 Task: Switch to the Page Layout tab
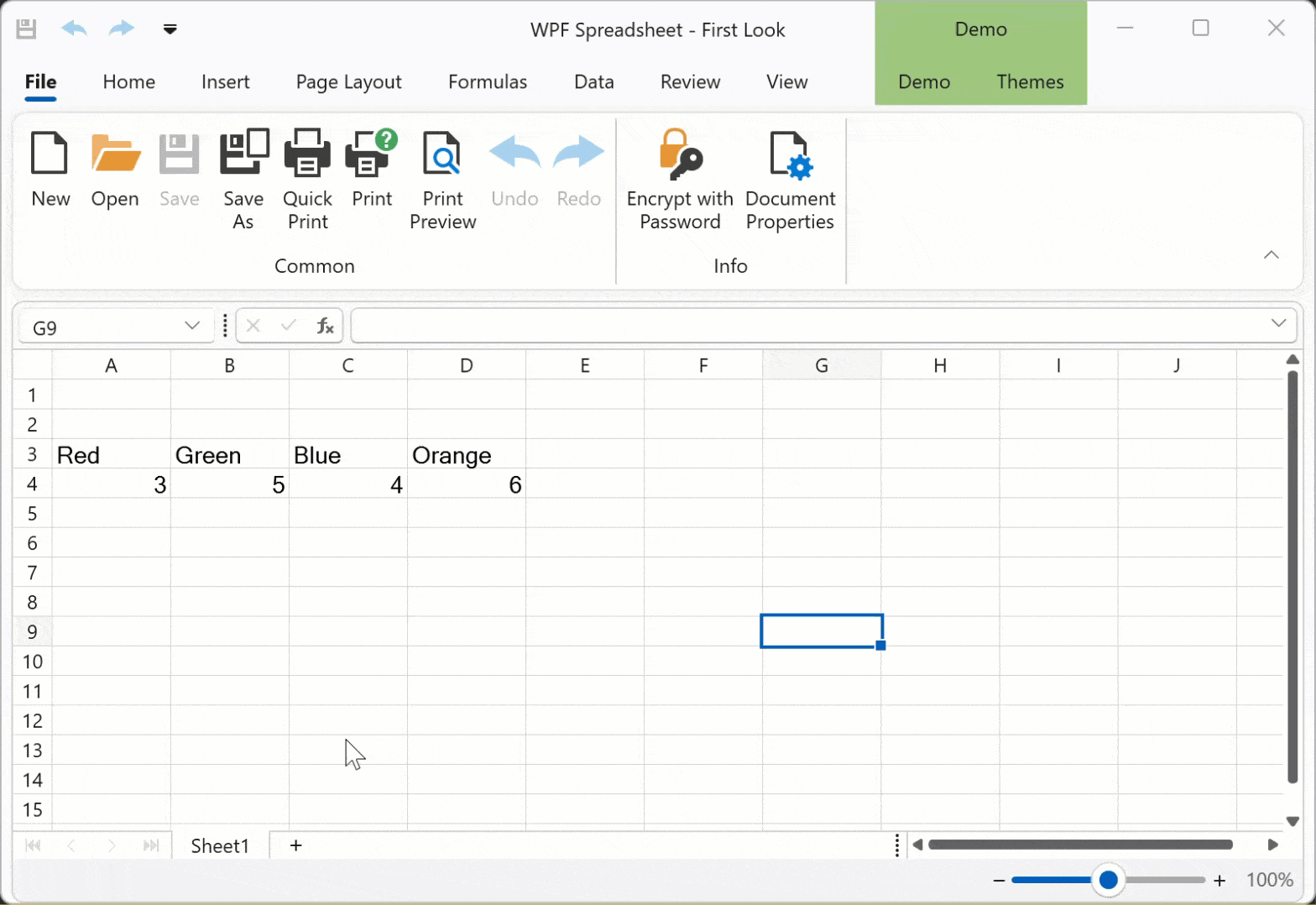click(348, 81)
